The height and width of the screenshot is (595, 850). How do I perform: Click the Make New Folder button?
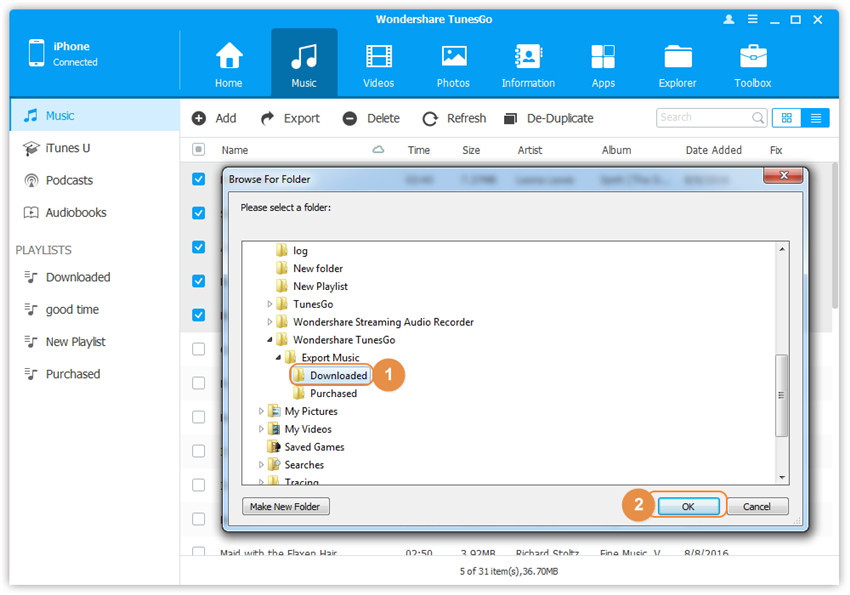[x=285, y=507]
